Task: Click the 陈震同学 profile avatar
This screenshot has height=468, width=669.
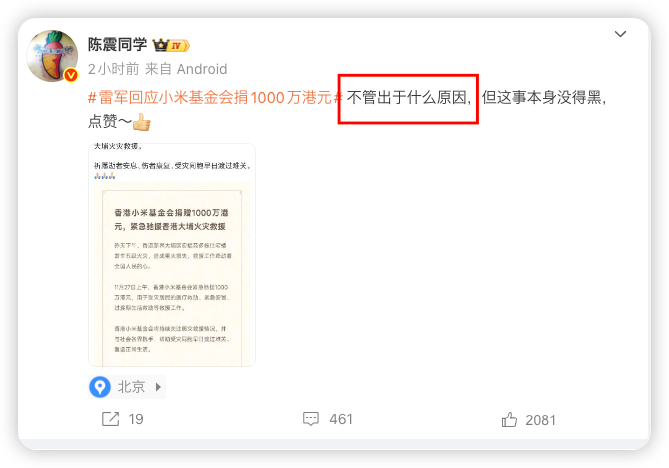Action: click(52, 56)
